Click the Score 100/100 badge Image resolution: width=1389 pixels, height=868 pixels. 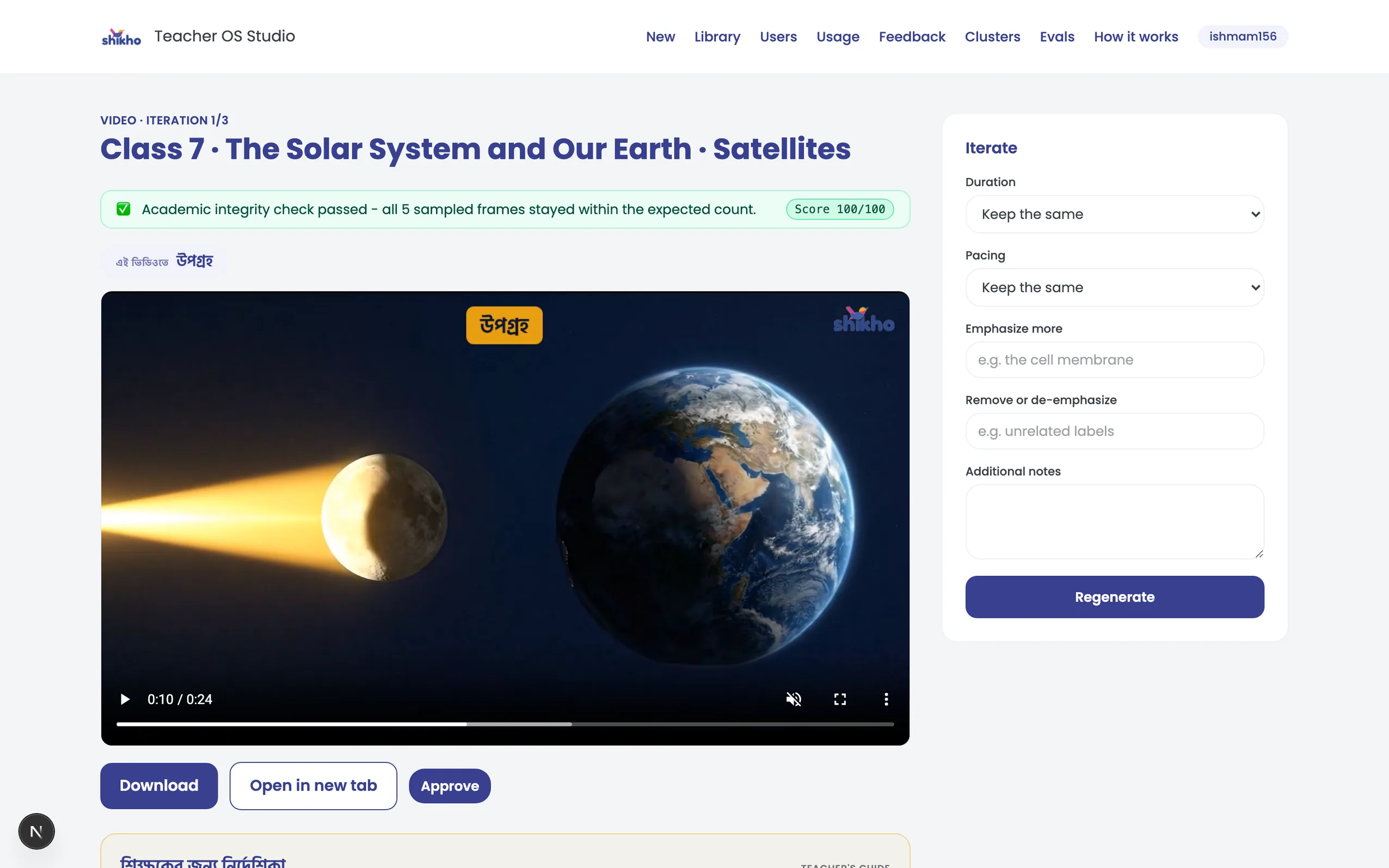click(840, 209)
